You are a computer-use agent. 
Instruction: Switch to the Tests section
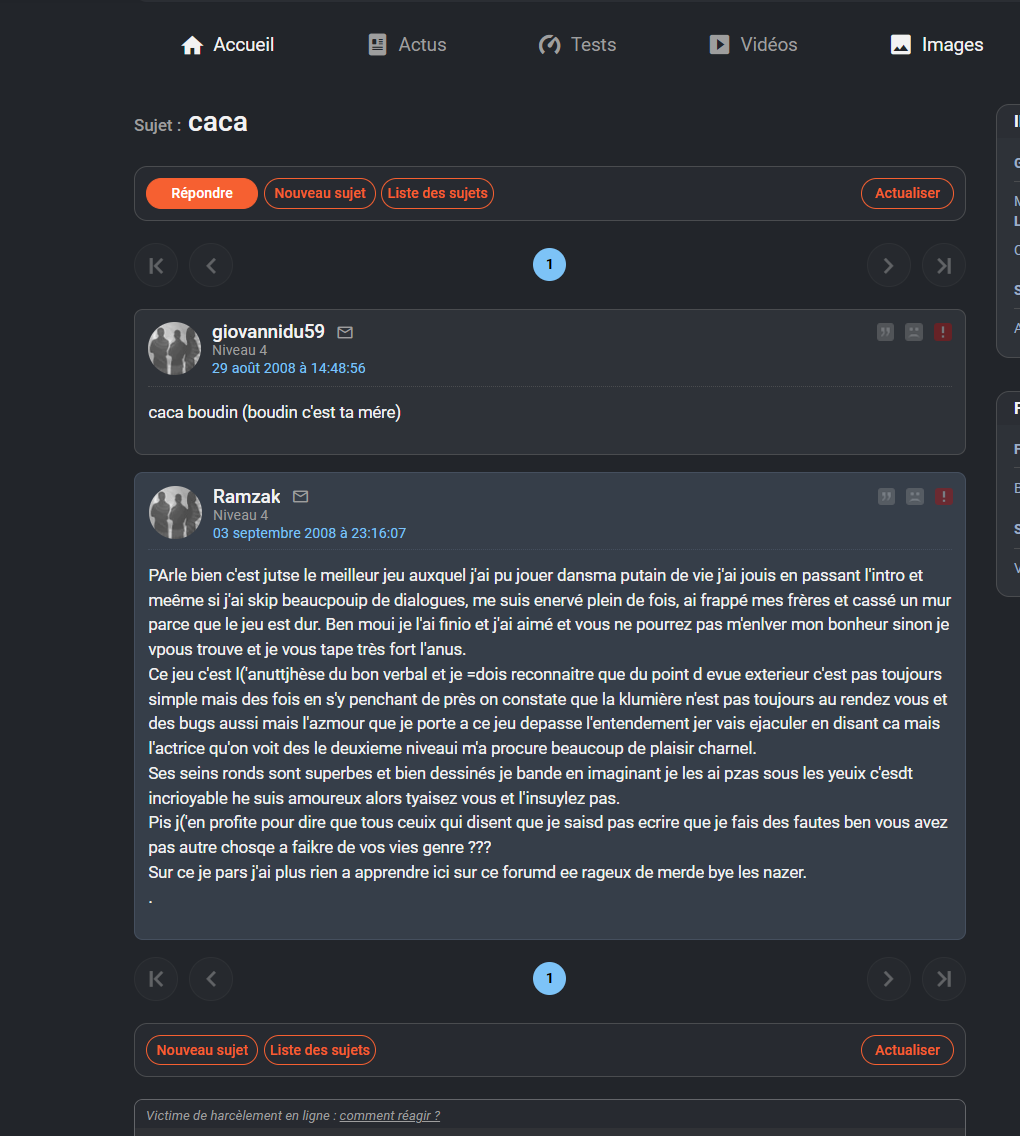[577, 45]
